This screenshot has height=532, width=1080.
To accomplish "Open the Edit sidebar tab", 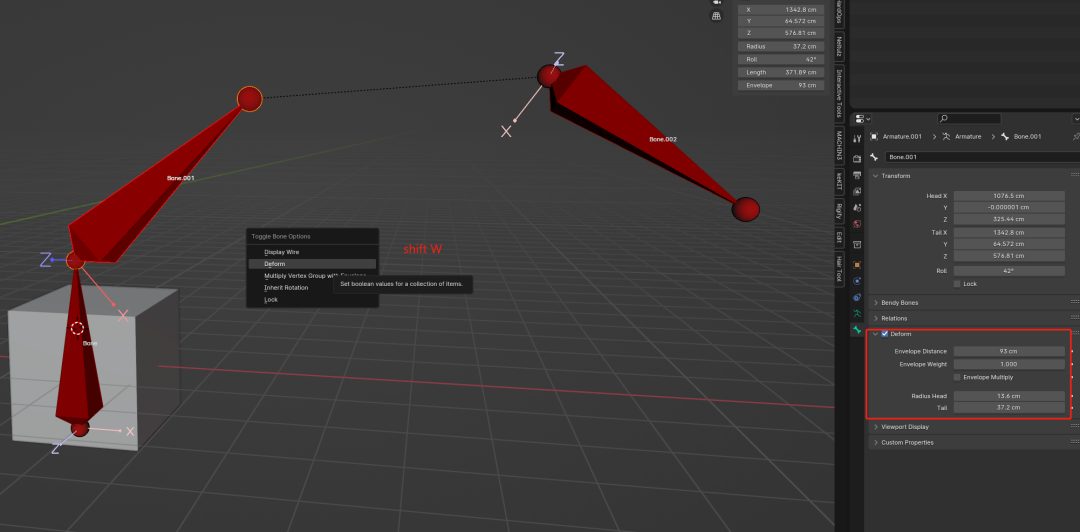I will (840, 237).
